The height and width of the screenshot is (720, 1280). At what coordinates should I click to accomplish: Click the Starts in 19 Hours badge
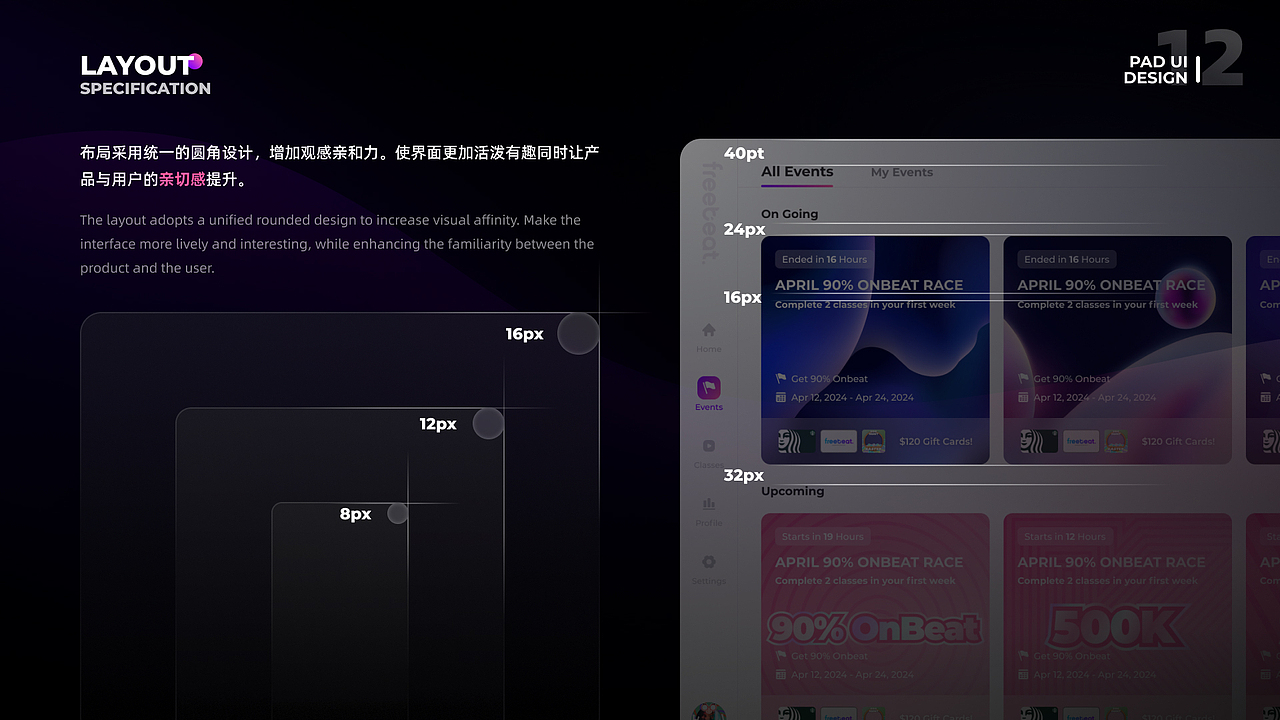[x=822, y=536]
